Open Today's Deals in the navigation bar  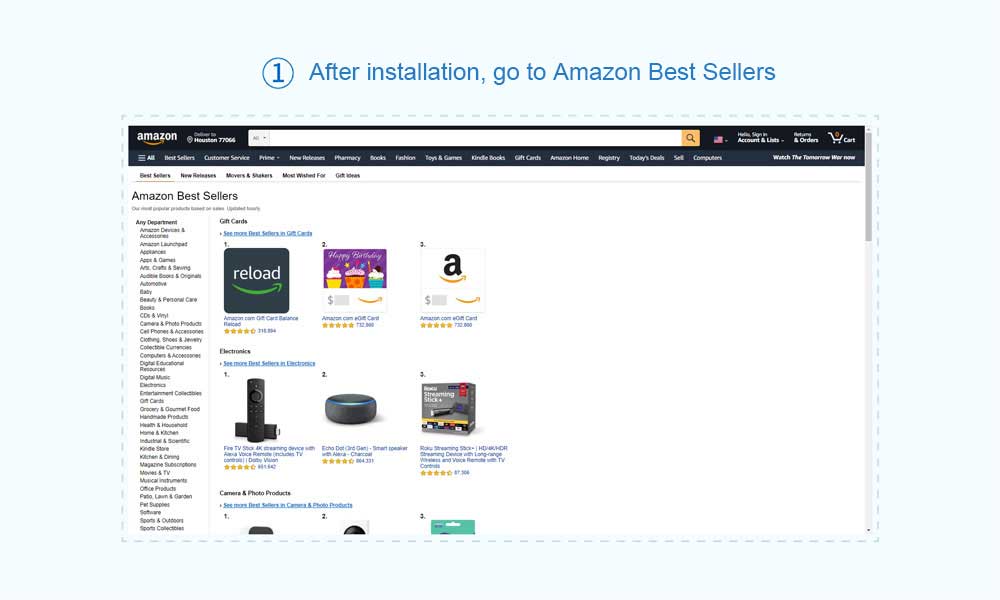coord(647,157)
